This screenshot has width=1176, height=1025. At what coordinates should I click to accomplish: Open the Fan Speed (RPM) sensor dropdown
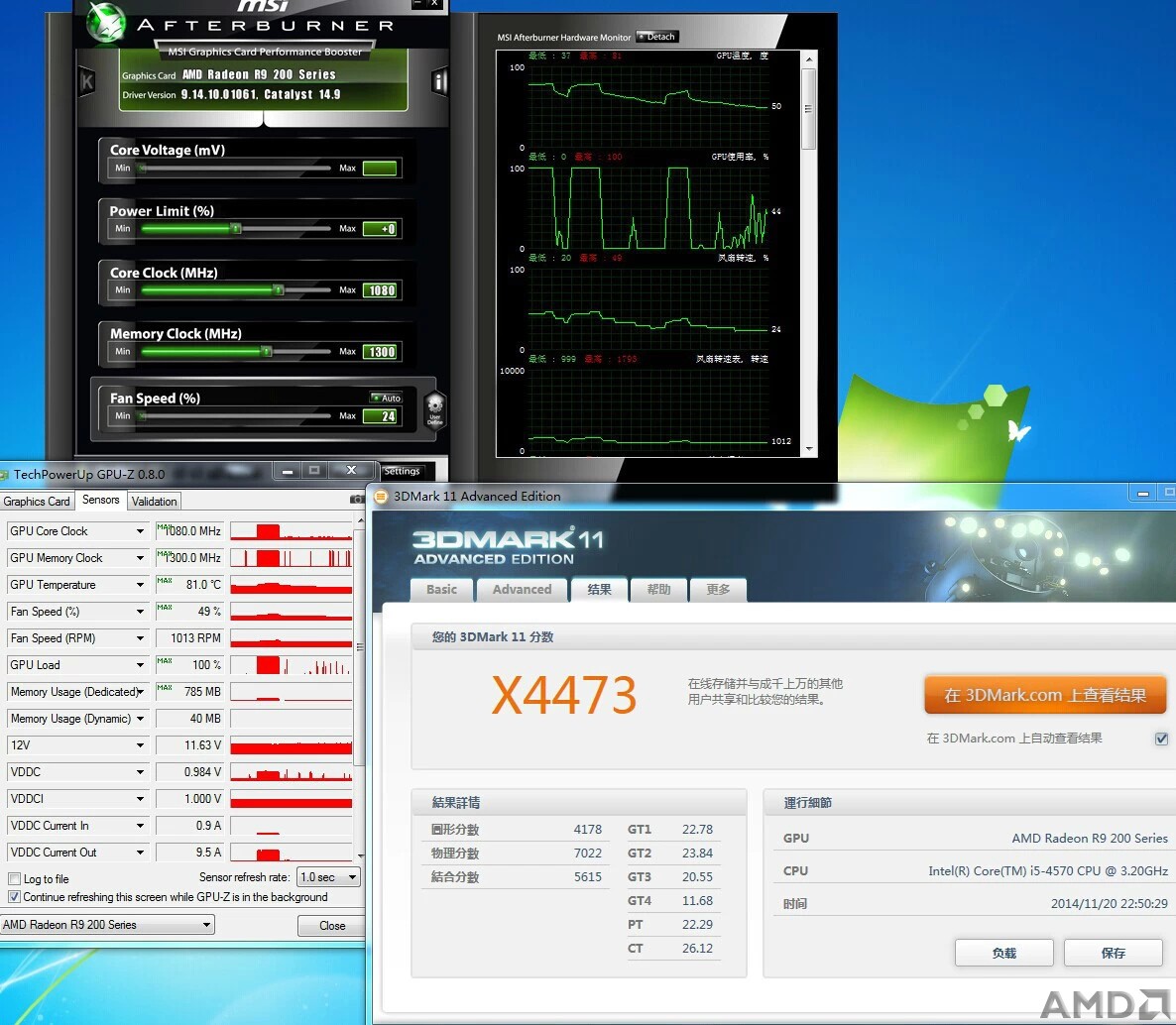[140, 638]
